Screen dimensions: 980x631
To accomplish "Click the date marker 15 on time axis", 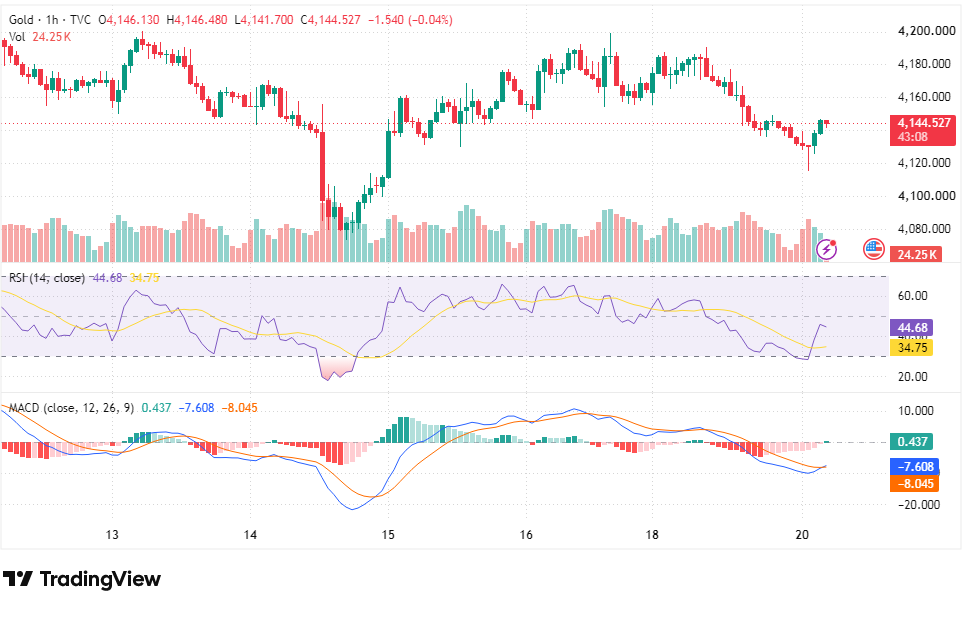I will [x=388, y=535].
